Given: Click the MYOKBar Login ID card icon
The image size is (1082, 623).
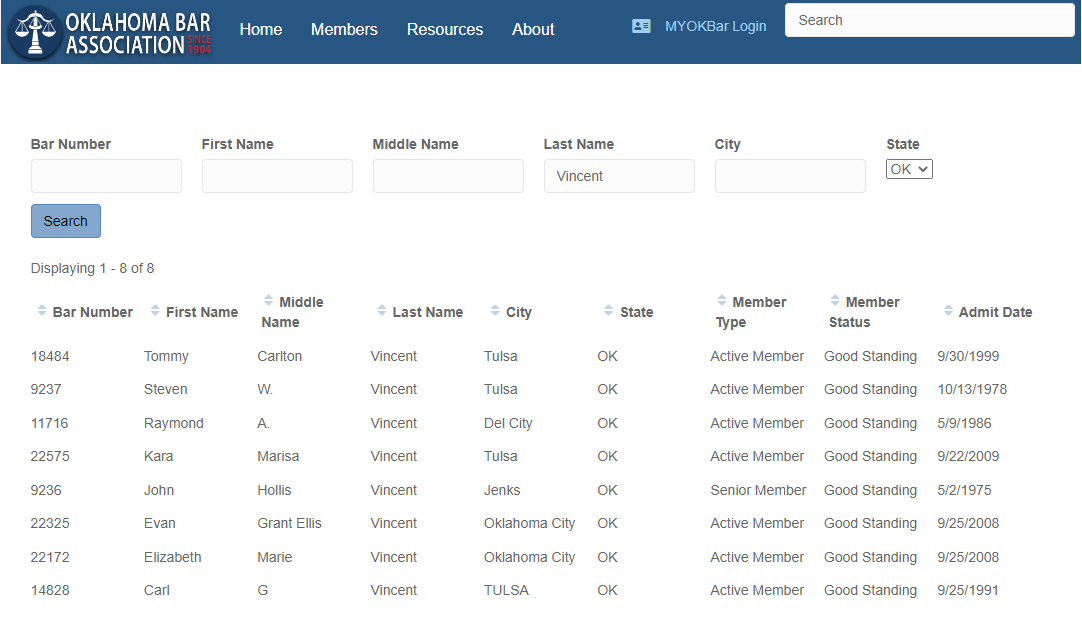Looking at the screenshot, I should pos(641,26).
